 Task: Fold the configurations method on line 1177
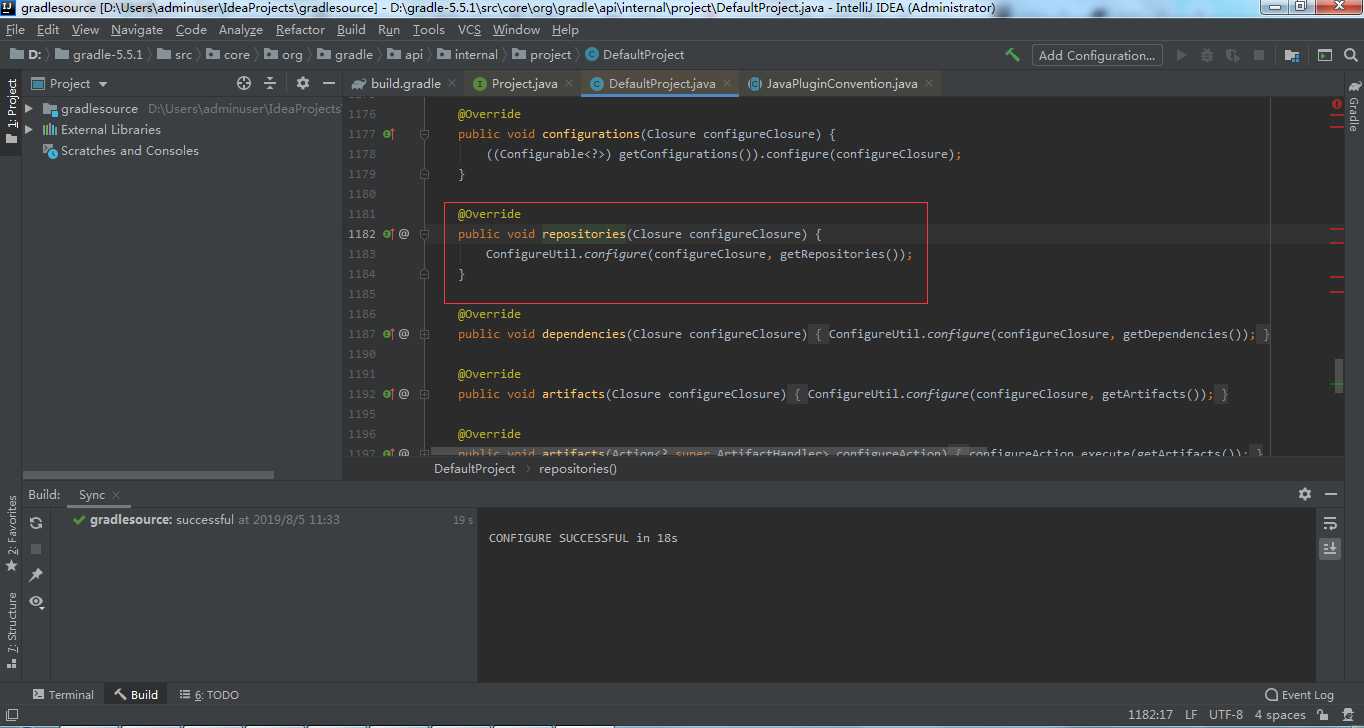tap(425, 134)
